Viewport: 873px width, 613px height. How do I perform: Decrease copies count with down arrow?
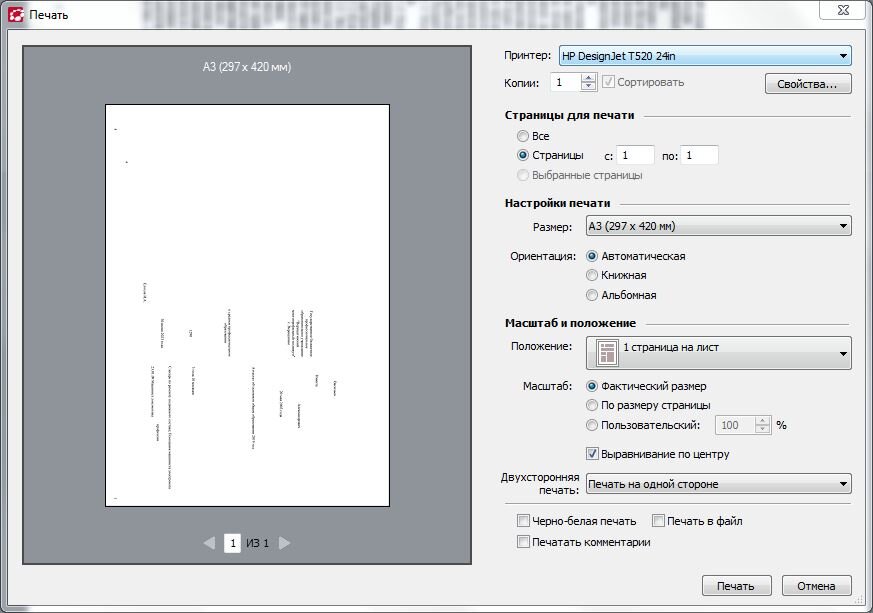(x=588, y=87)
